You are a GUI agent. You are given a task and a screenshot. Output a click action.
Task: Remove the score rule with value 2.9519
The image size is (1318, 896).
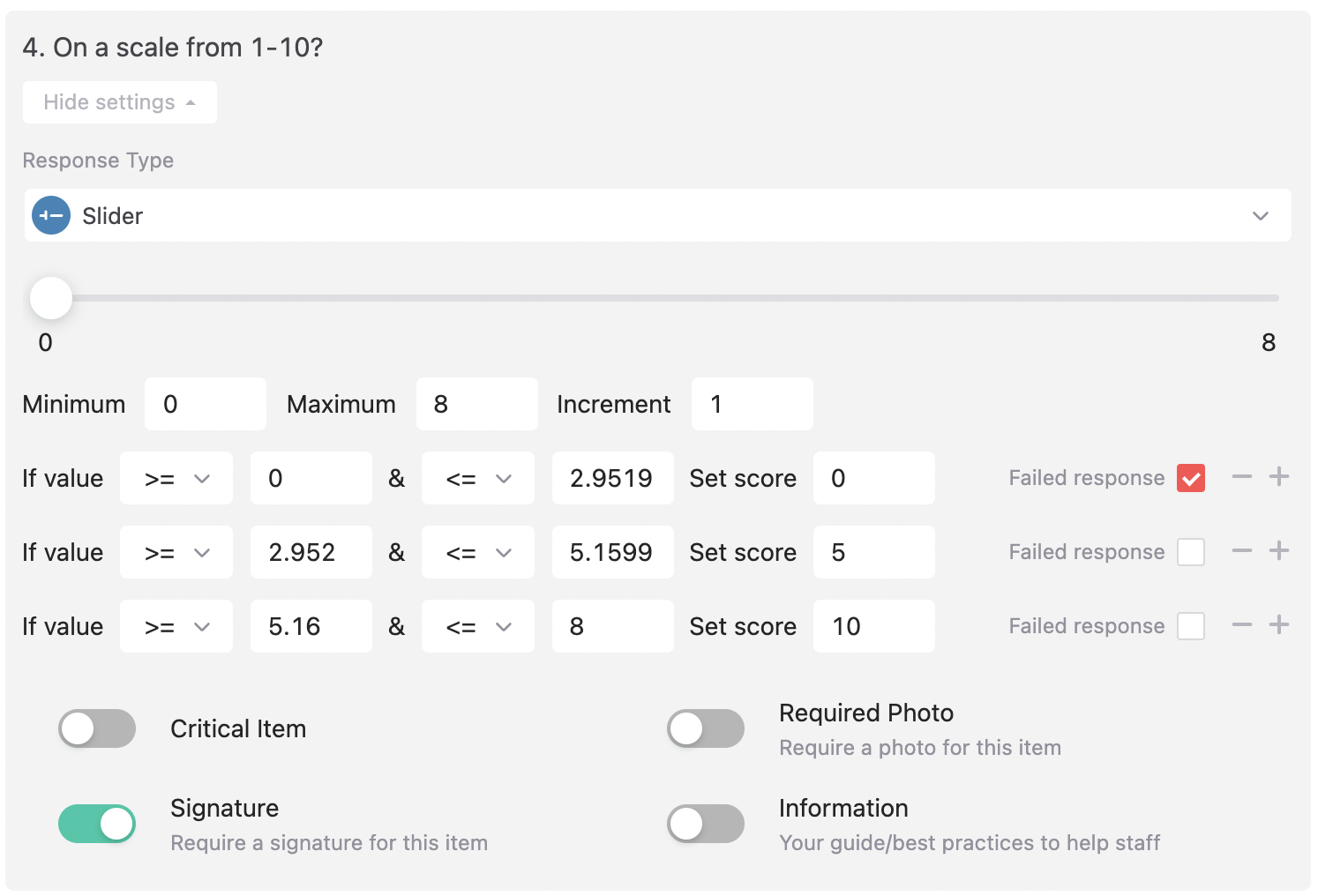(x=1242, y=477)
